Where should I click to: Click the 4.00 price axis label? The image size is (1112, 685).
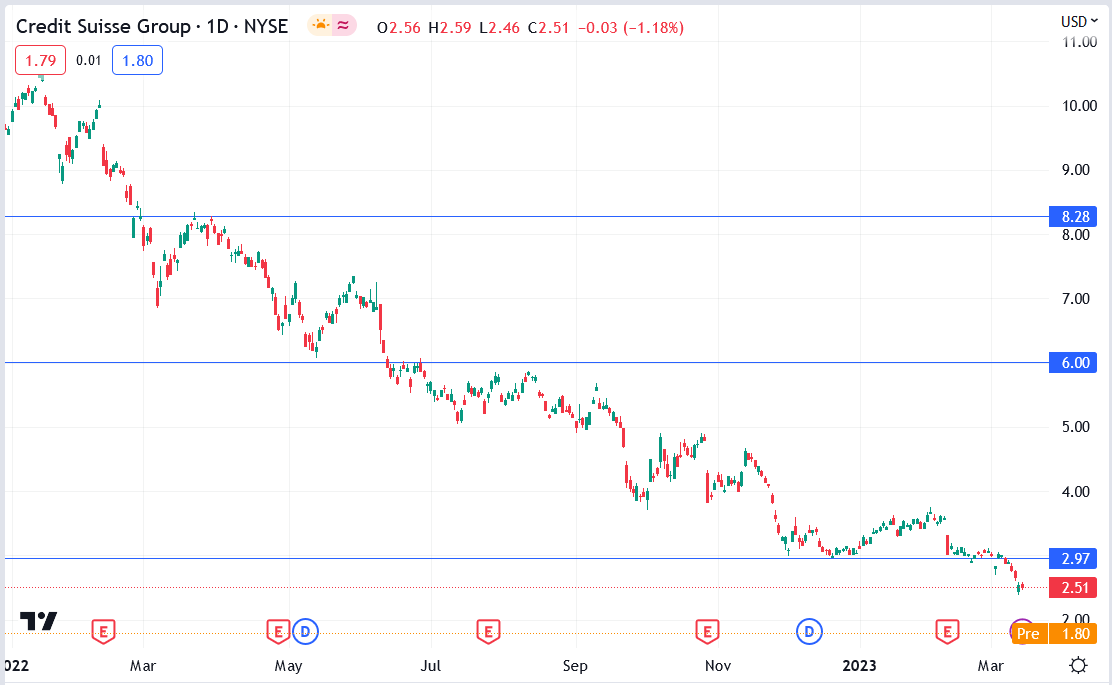(x=1076, y=492)
